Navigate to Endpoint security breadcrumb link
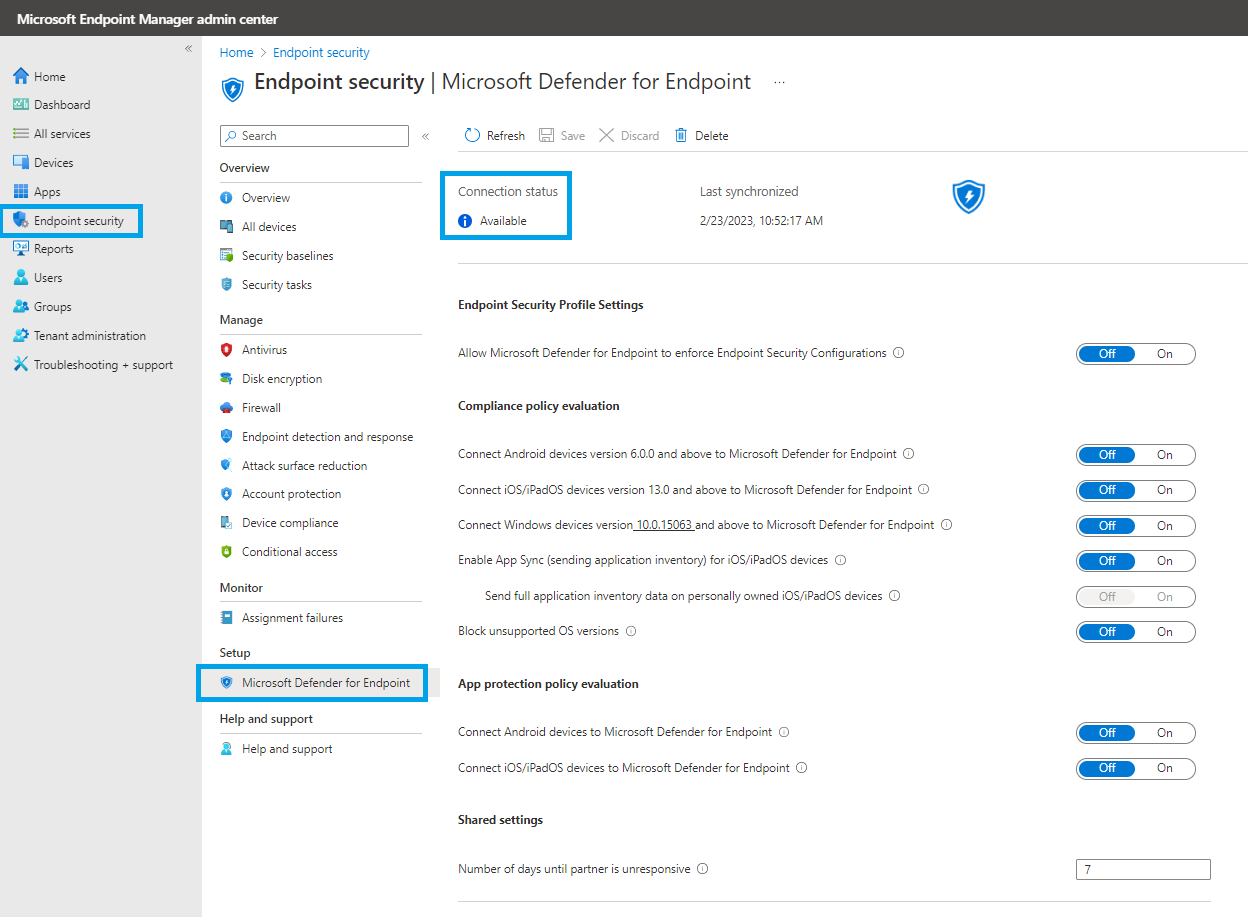The image size is (1248, 917). (321, 52)
